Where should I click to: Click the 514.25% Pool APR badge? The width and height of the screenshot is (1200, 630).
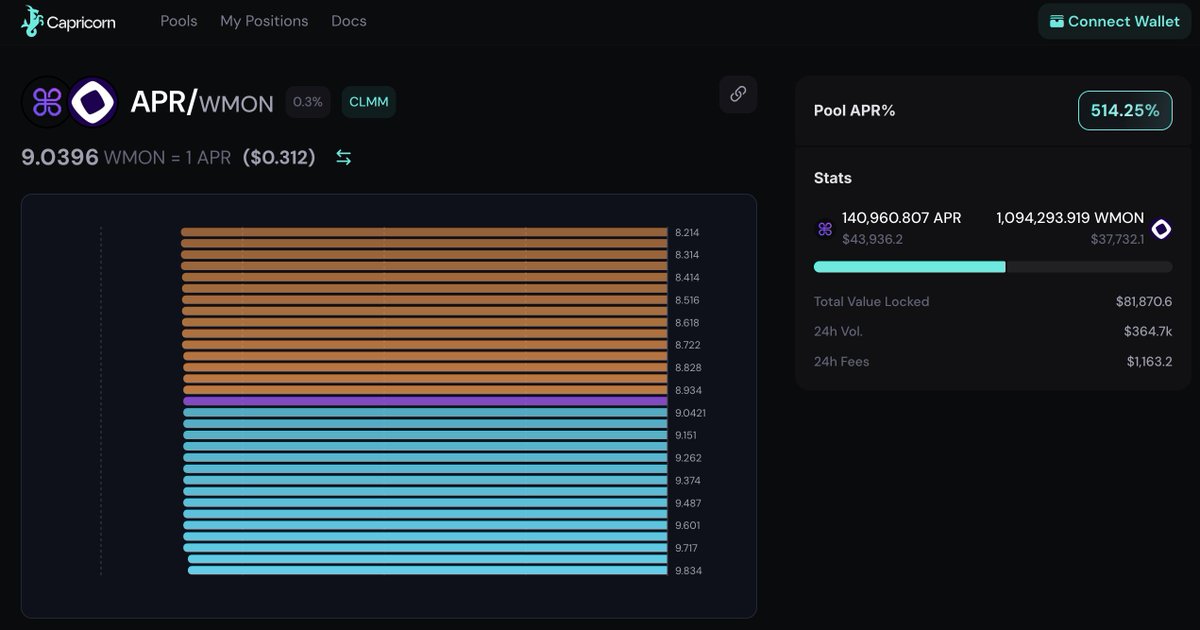pos(1125,110)
